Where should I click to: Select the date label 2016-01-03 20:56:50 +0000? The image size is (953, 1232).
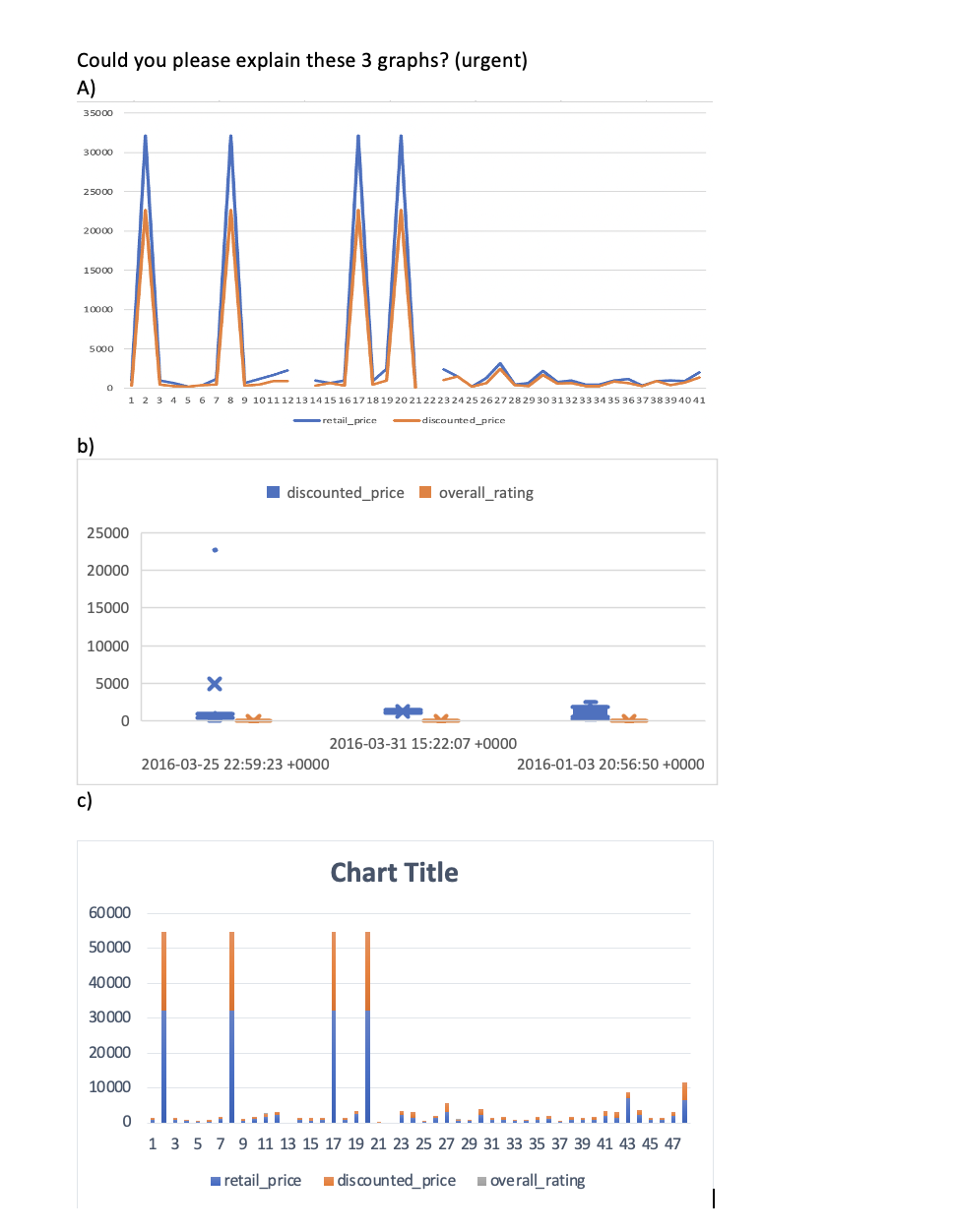(x=610, y=764)
